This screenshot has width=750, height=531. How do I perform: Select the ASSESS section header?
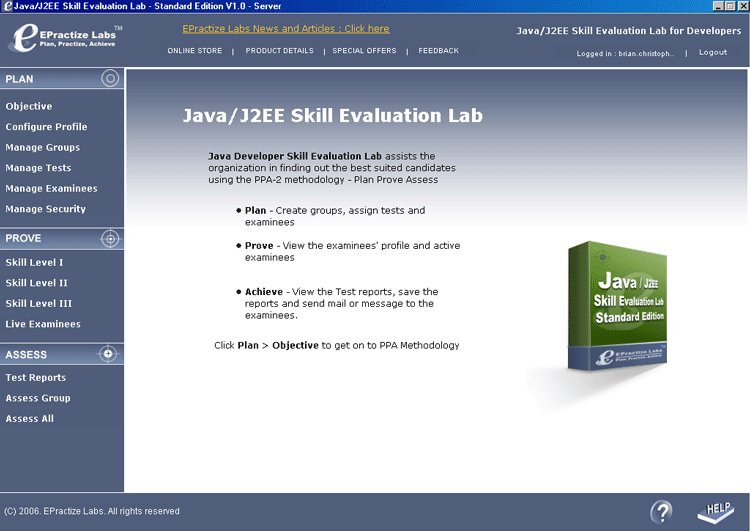click(x=62, y=354)
